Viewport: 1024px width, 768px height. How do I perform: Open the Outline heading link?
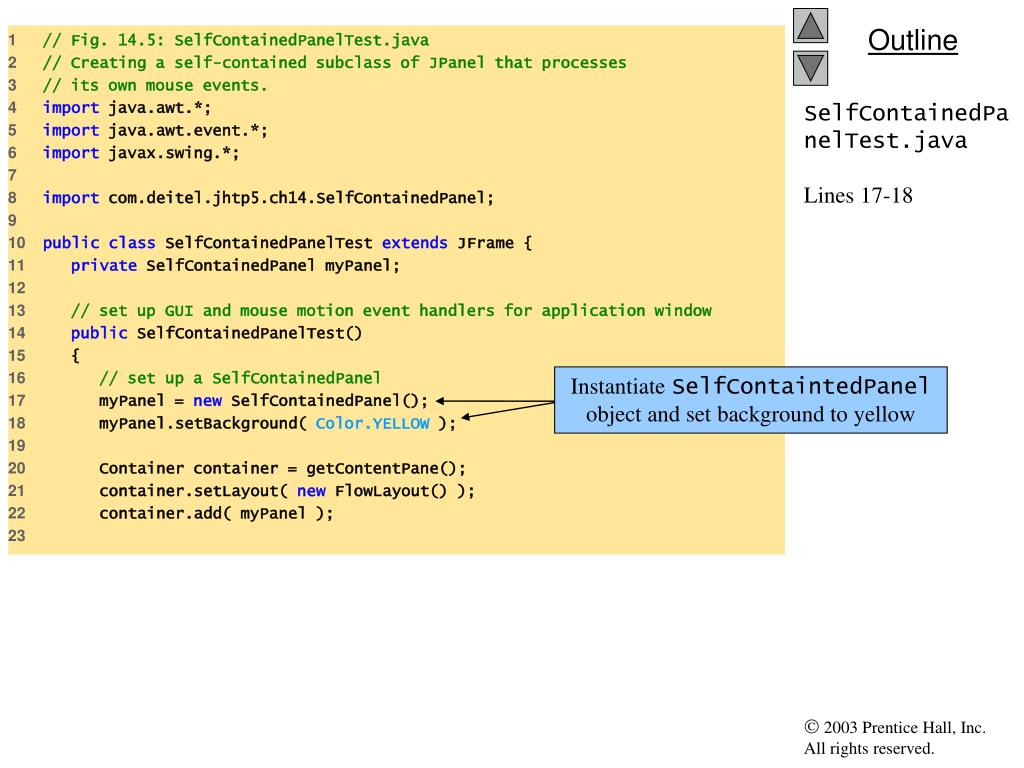(x=912, y=40)
